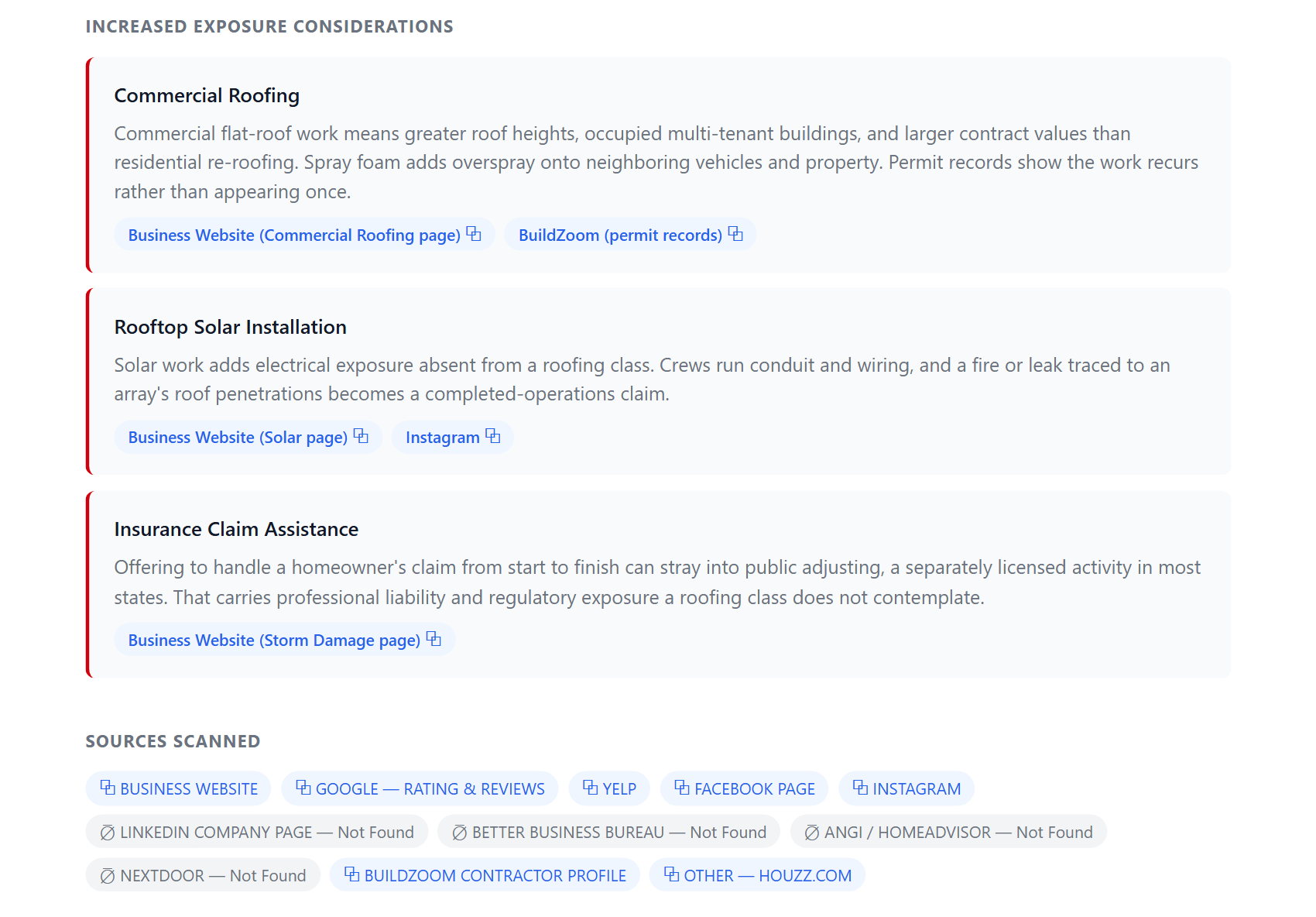
Task: Open Business Website (Storm Damage page) link
Action: click(284, 640)
